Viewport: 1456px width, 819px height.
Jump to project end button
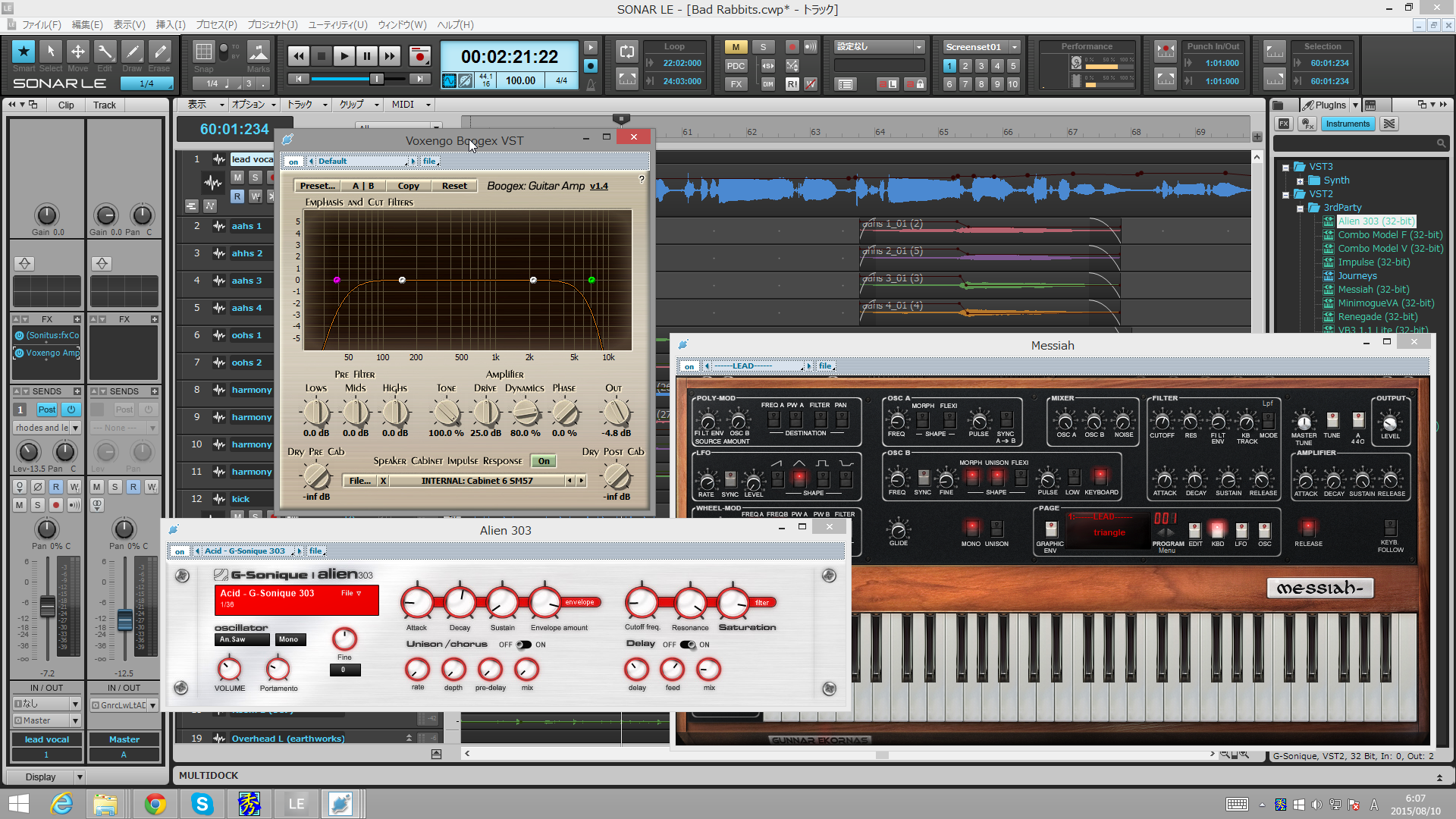tap(419, 79)
